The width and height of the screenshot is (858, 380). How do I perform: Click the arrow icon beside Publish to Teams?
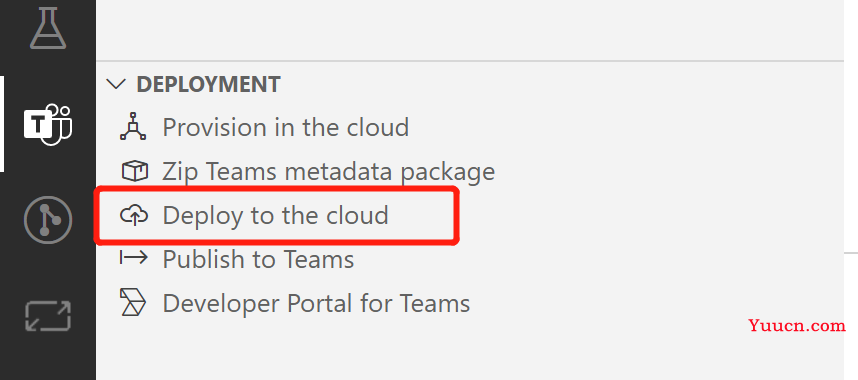pyautogui.click(x=134, y=257)
